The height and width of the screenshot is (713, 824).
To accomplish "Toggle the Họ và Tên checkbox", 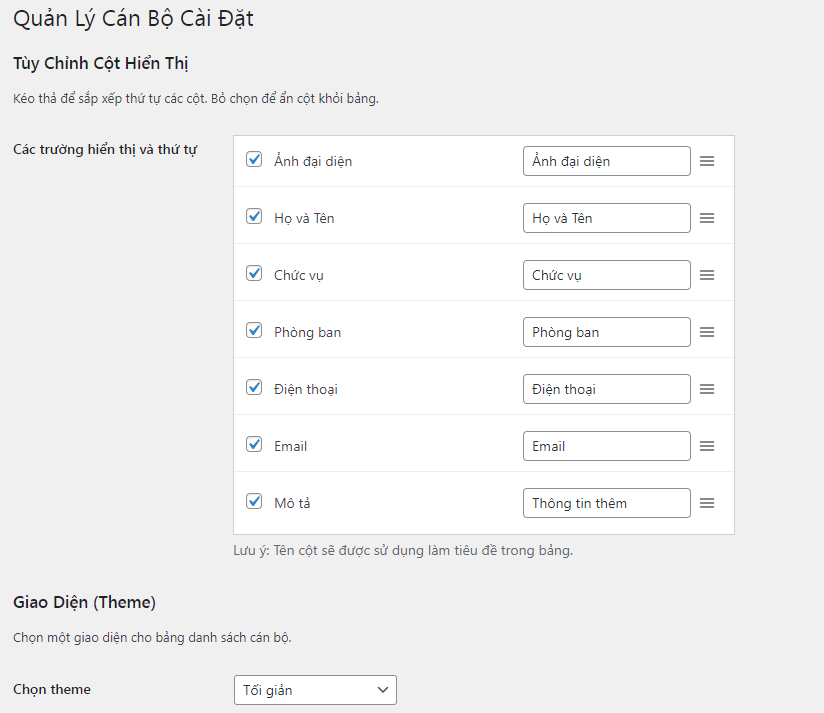I will pos(254,216).
